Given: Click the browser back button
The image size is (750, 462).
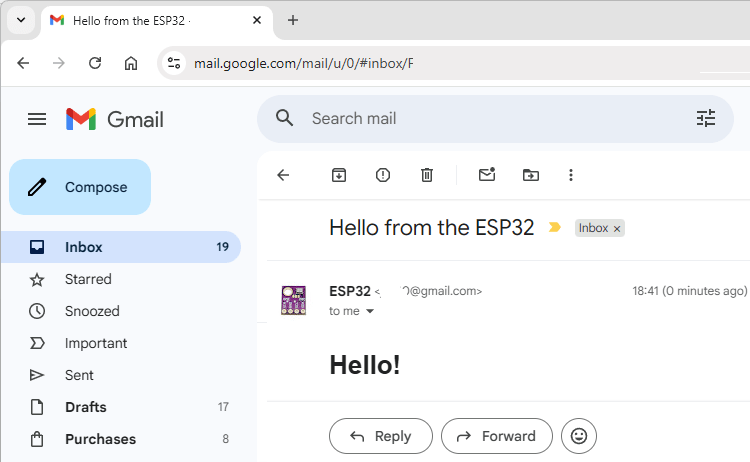Looking at the screenshot, I should [x=23, y=63].
